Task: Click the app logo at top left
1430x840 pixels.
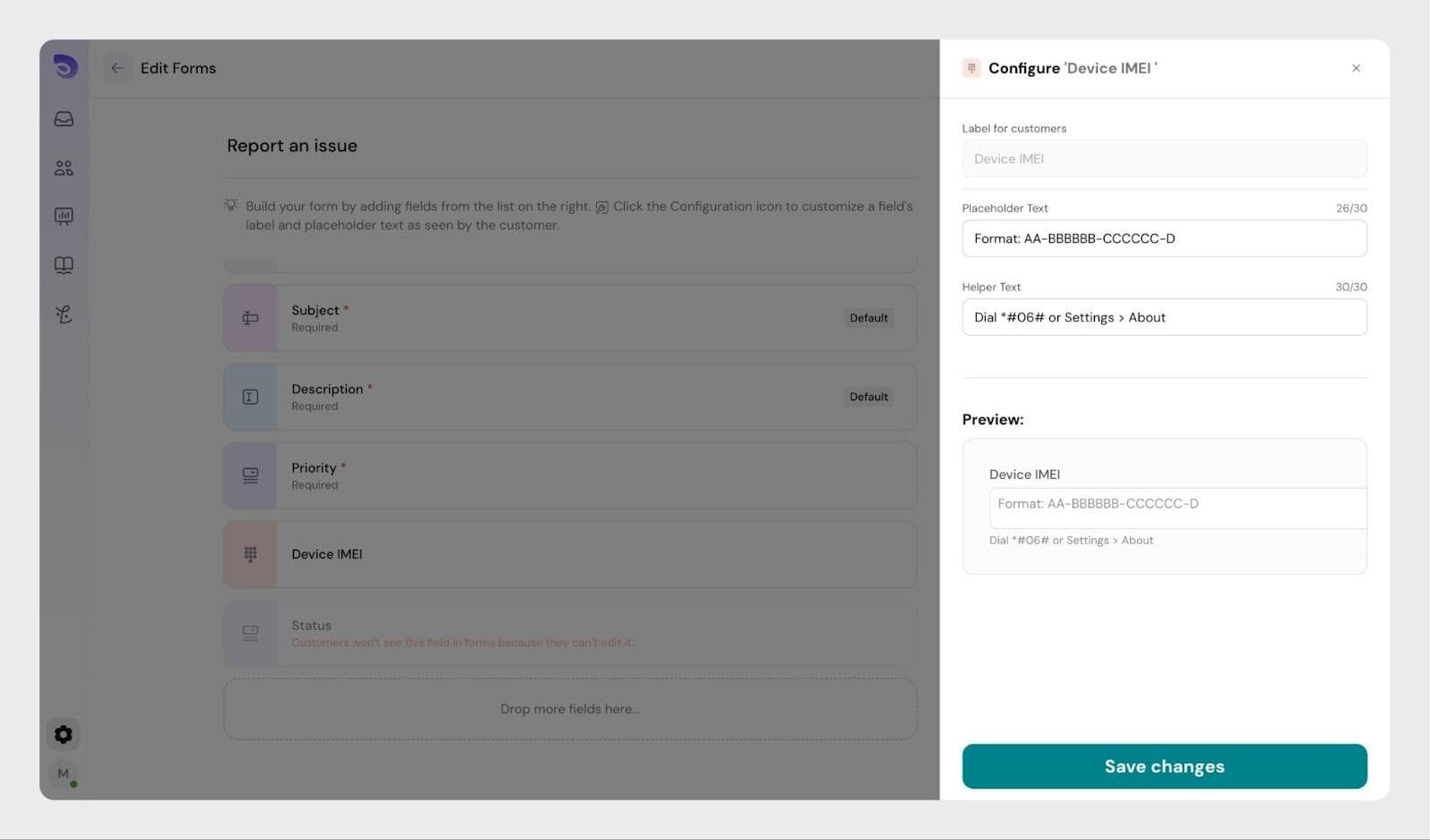Action: (x=64, y=67)
